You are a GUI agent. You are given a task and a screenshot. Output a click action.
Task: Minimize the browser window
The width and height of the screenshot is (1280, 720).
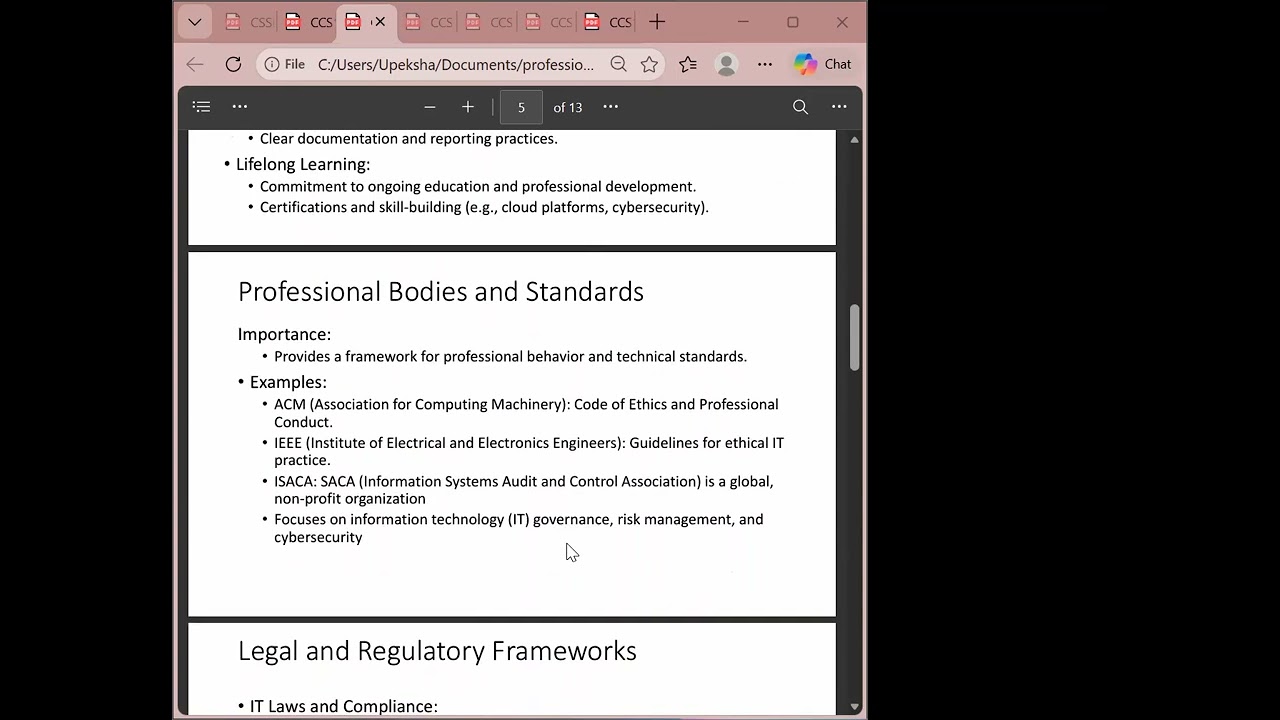(743, 22)
